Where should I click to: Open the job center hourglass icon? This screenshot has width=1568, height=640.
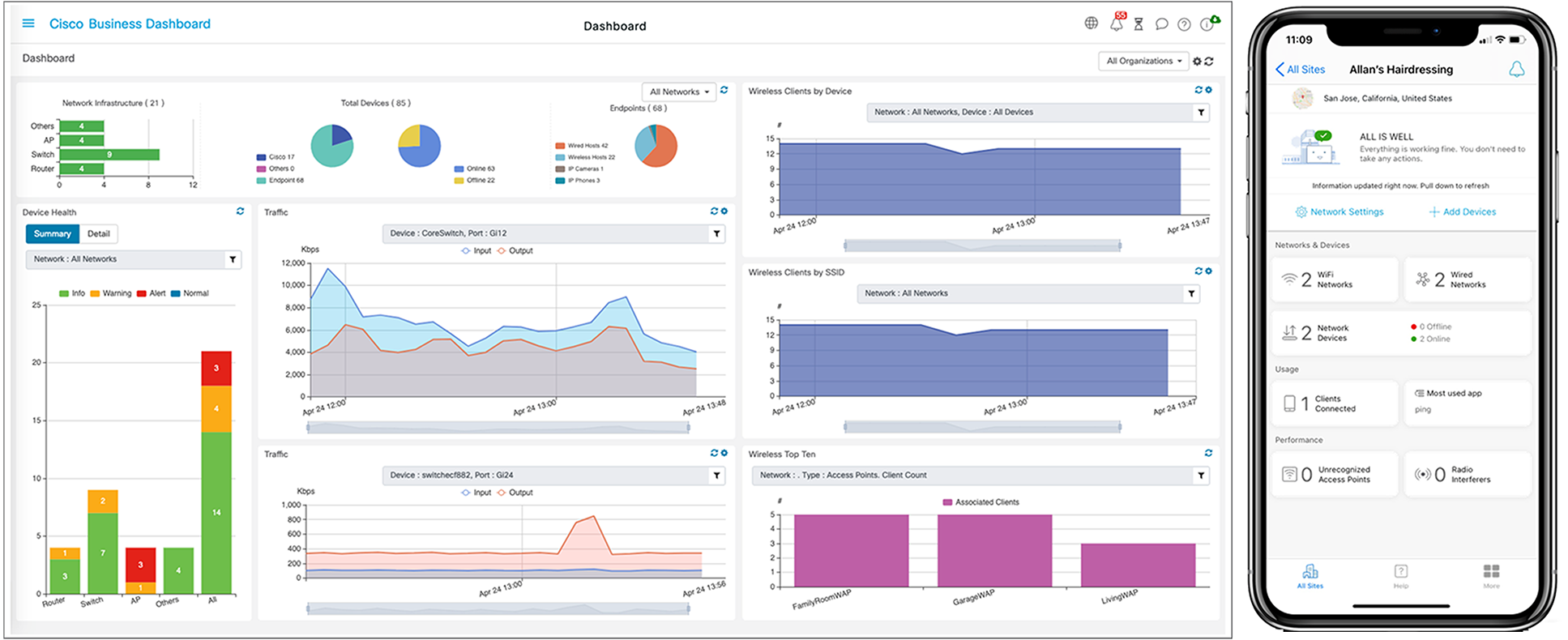[1139, 24]
